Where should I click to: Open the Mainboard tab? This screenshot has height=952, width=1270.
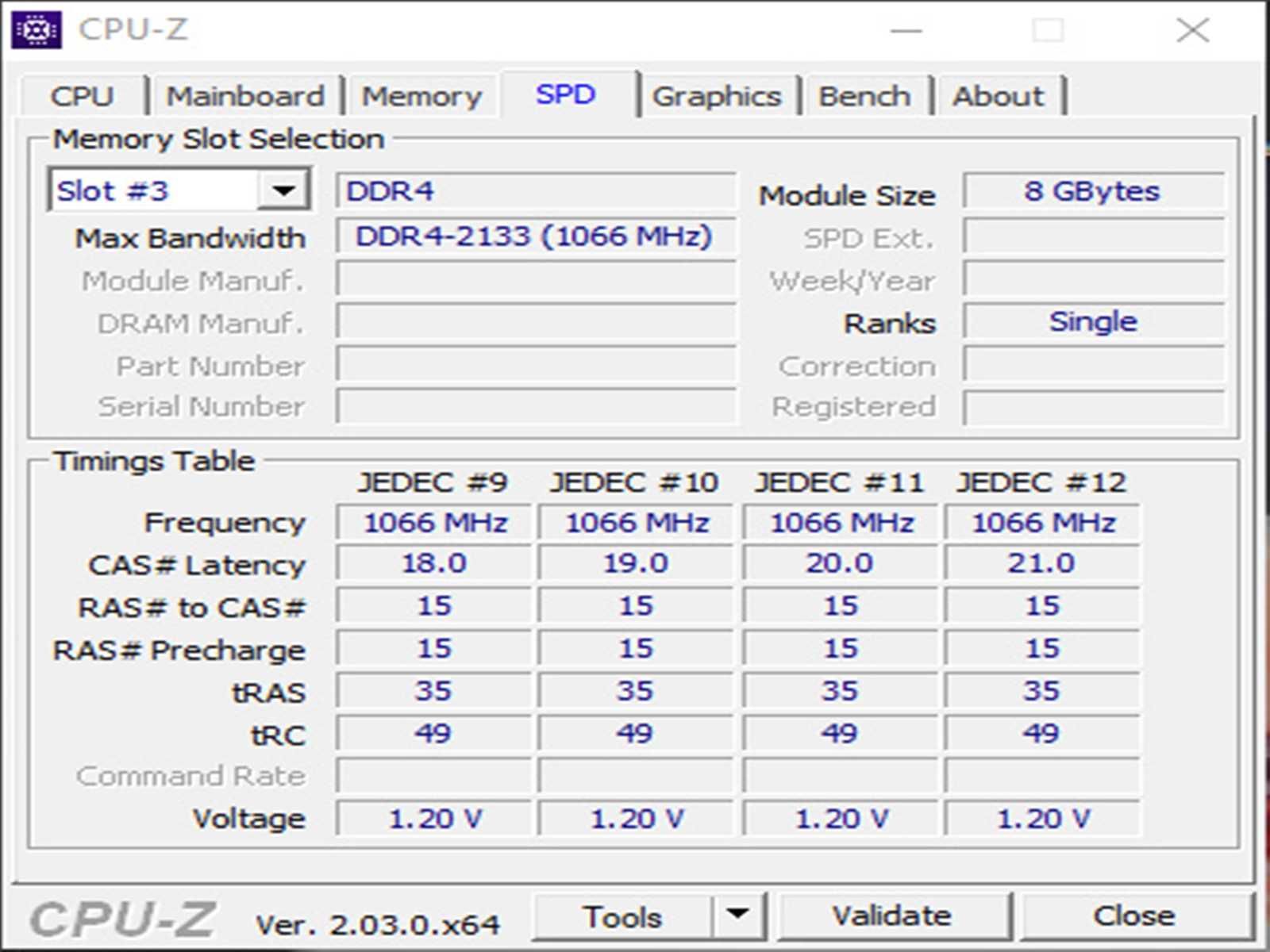click(245, 96)
